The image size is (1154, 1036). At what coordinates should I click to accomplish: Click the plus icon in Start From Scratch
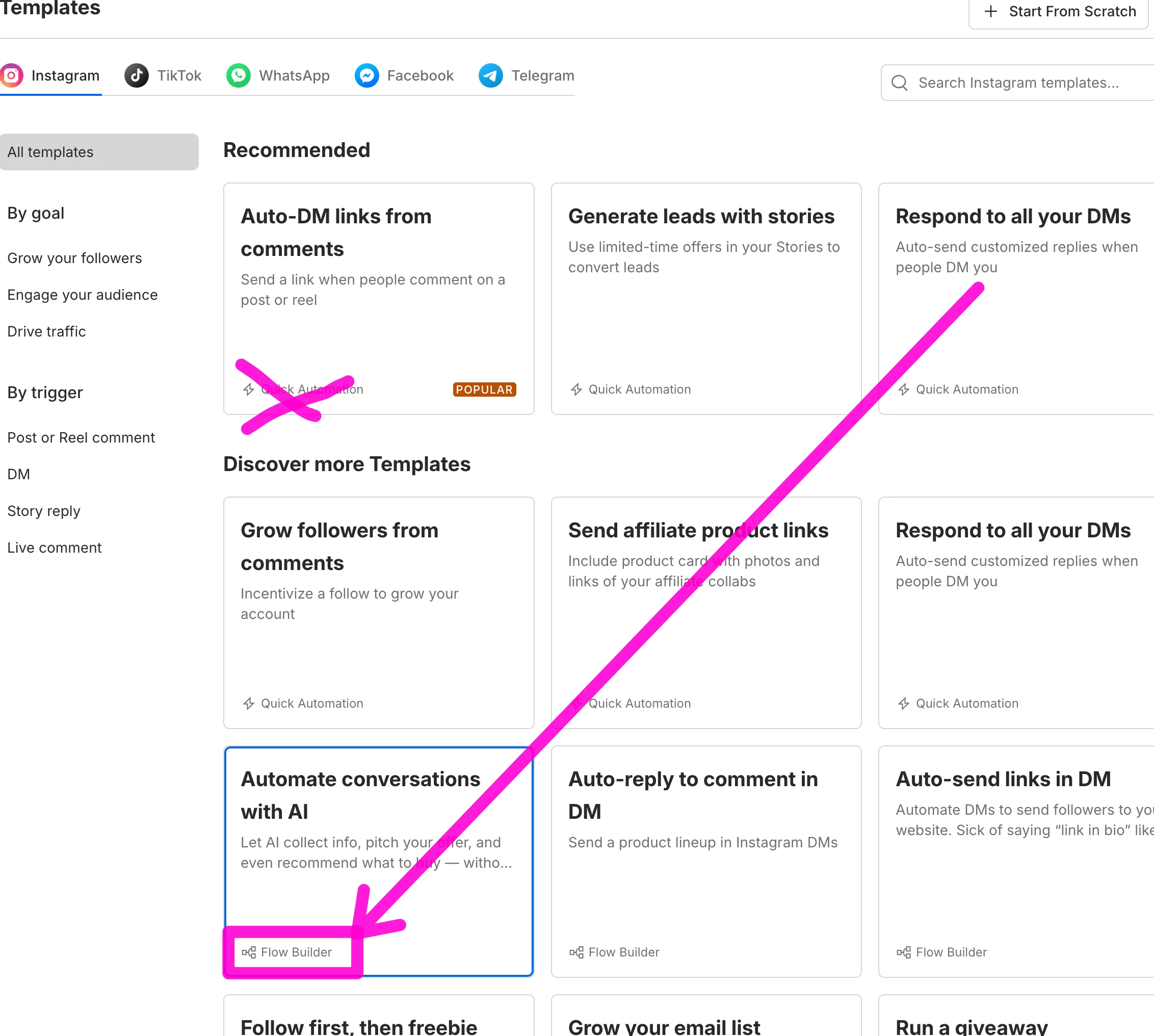click(x=991, y=11)
